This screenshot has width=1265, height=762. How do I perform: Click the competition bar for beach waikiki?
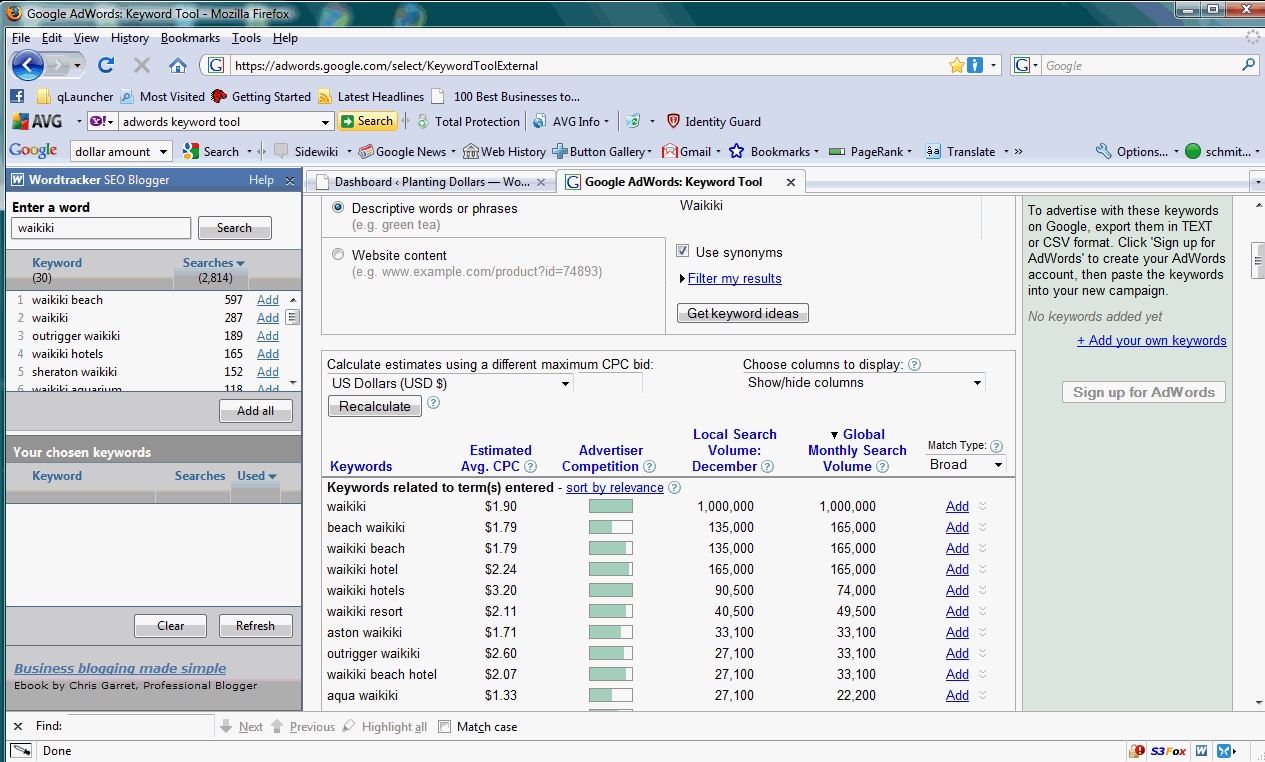pos(611,527)
